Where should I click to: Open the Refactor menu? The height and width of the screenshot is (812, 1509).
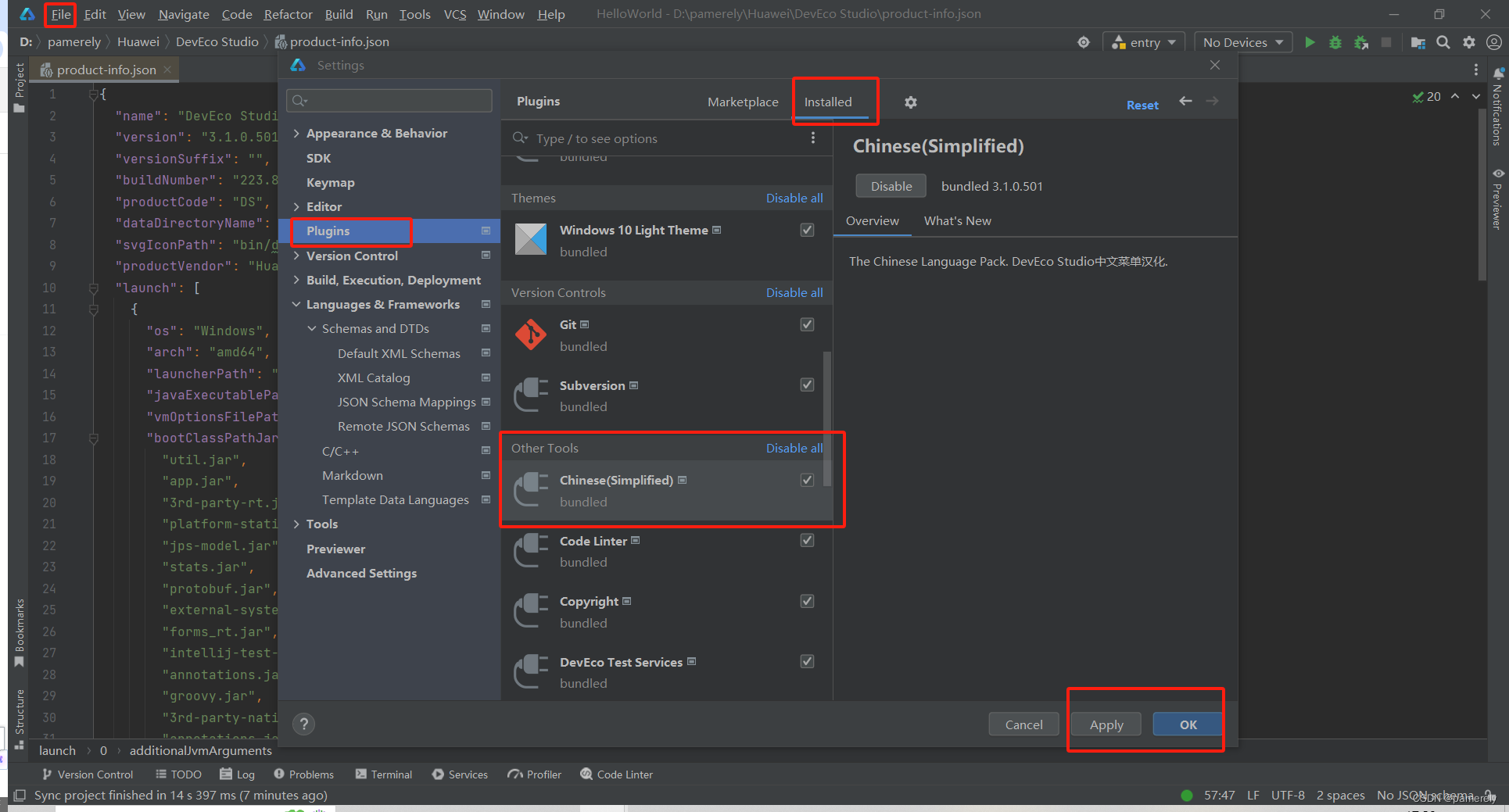tap(288, 14)
